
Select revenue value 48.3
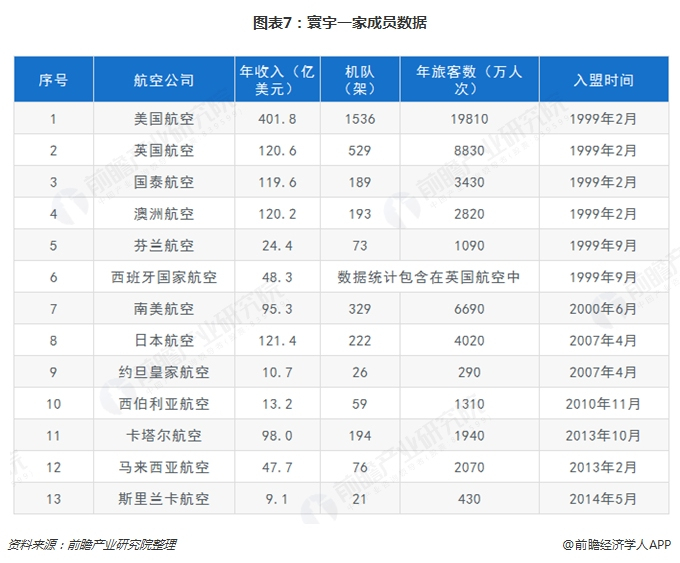277,277
